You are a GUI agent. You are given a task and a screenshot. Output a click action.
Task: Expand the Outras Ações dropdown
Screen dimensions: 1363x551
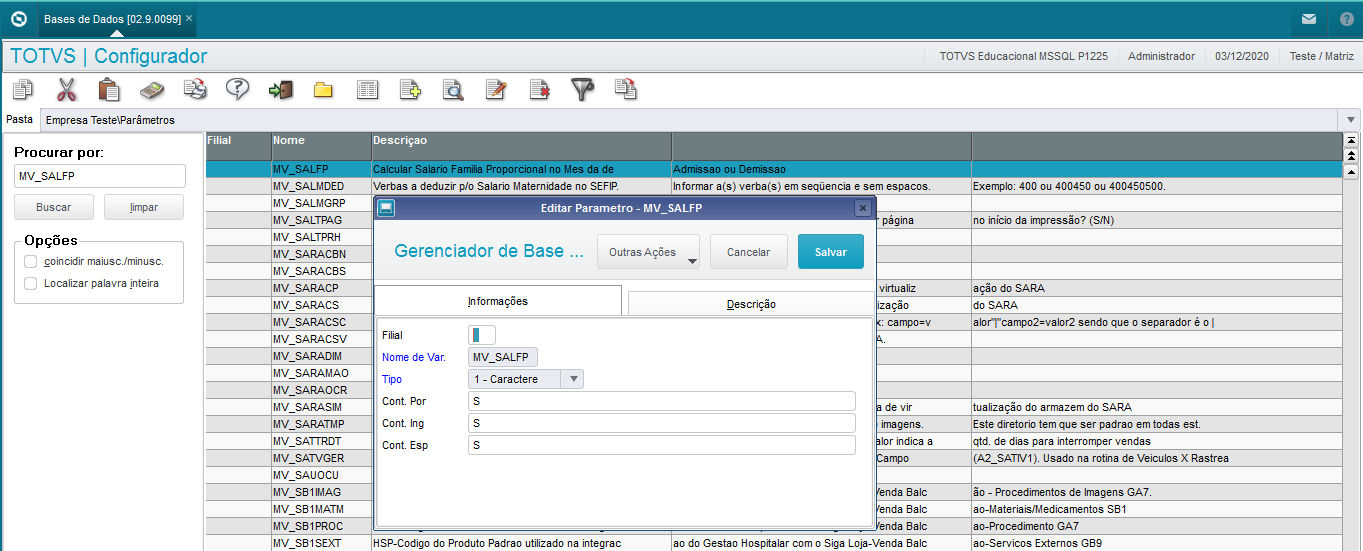[650, 252]
